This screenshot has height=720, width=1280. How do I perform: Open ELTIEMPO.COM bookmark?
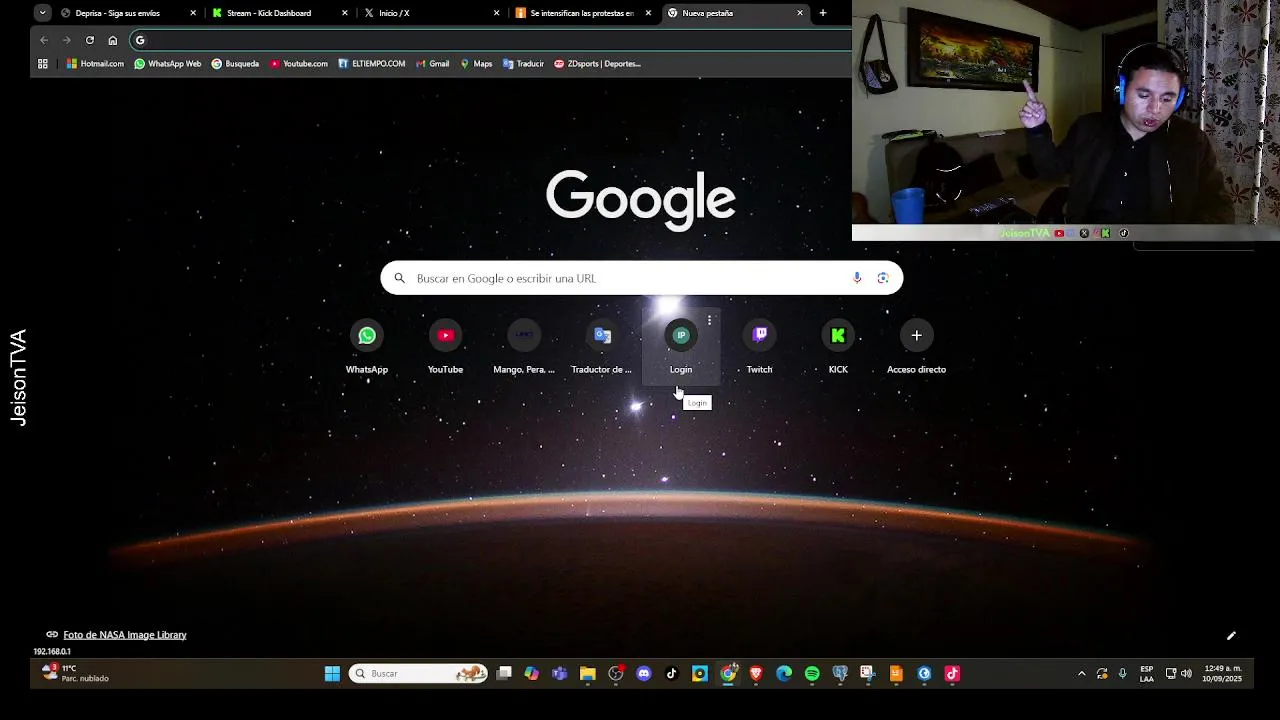(x=371, y=63)
